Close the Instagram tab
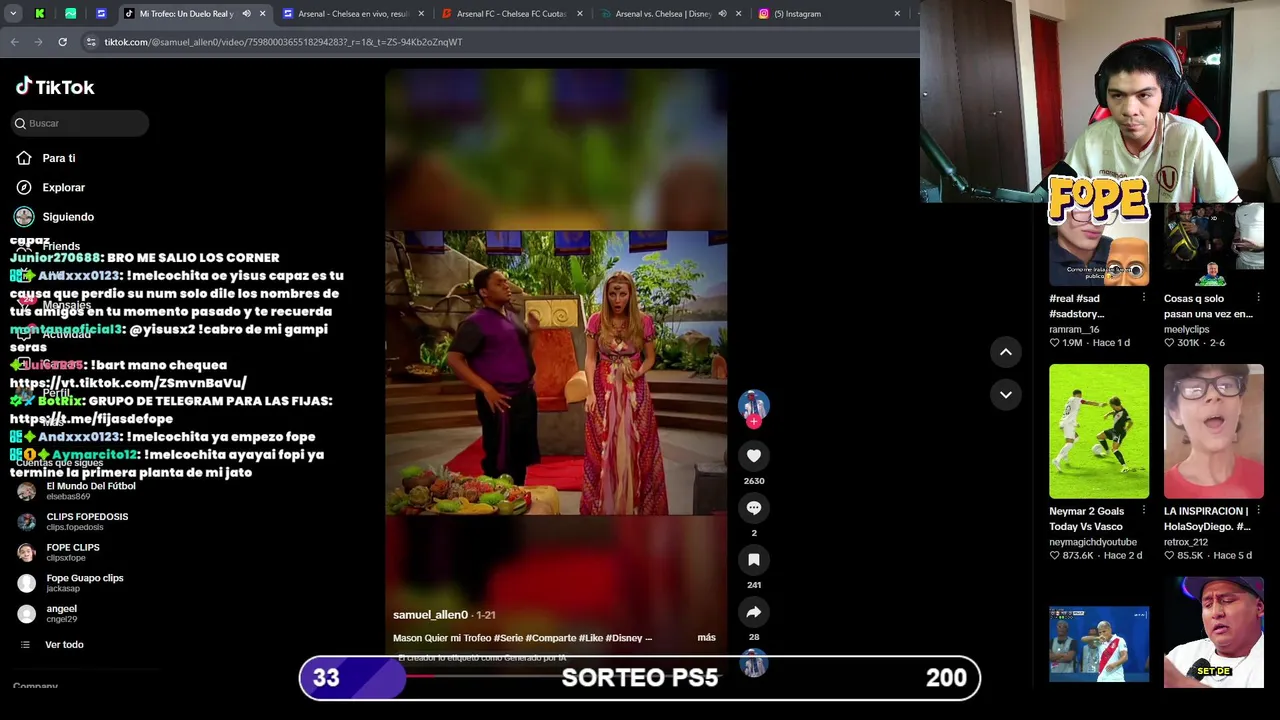 point(897,14)
